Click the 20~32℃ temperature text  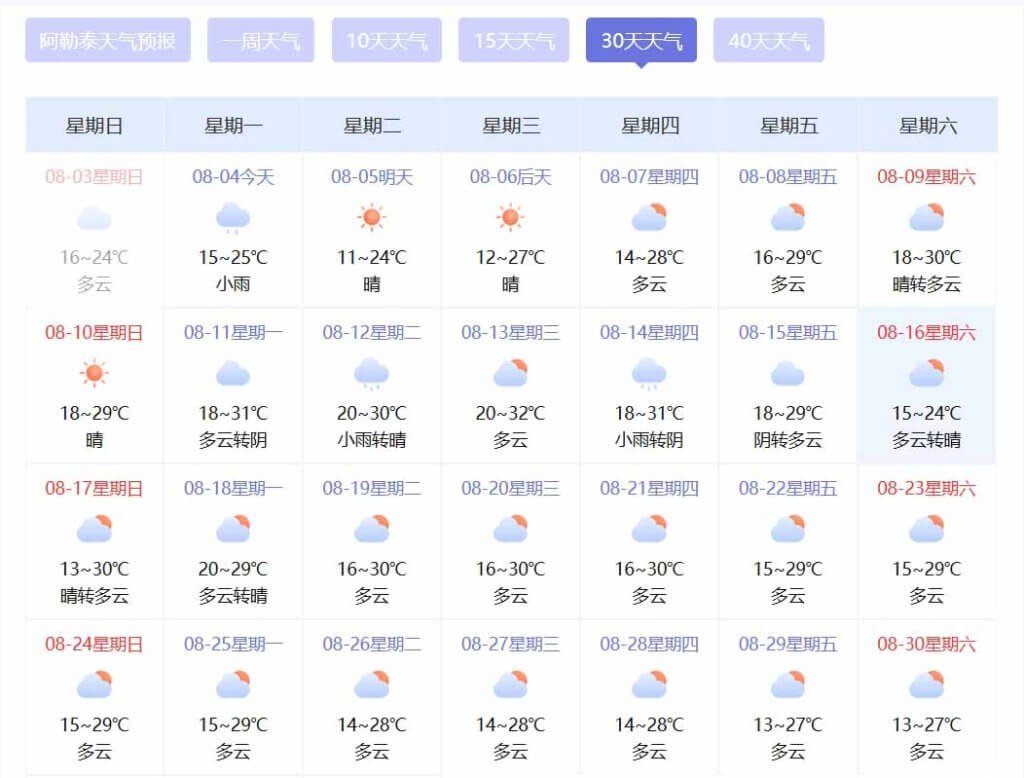[x=510, y=413]
